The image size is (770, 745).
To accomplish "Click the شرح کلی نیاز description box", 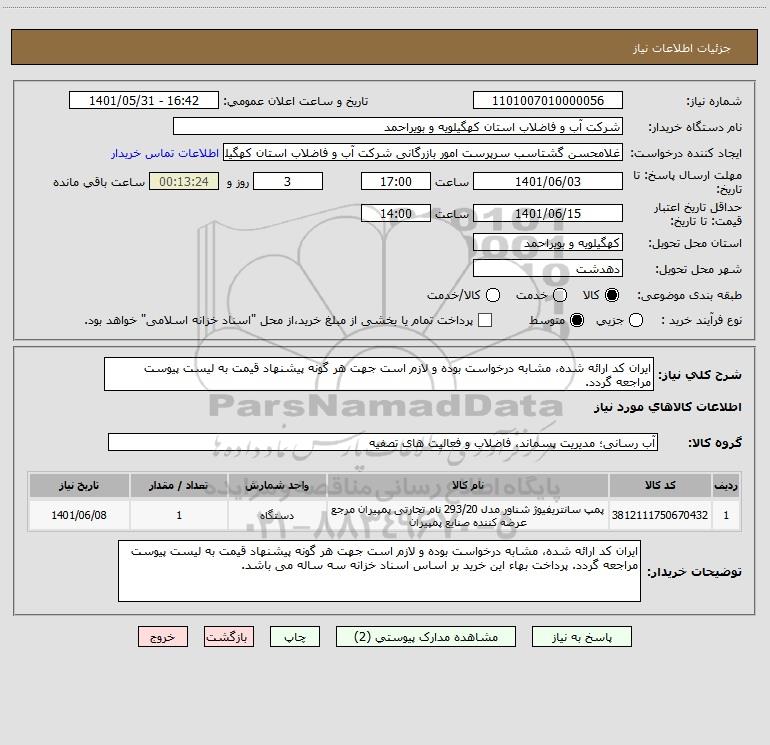I will pyautogui.click(x=379, y=375).
